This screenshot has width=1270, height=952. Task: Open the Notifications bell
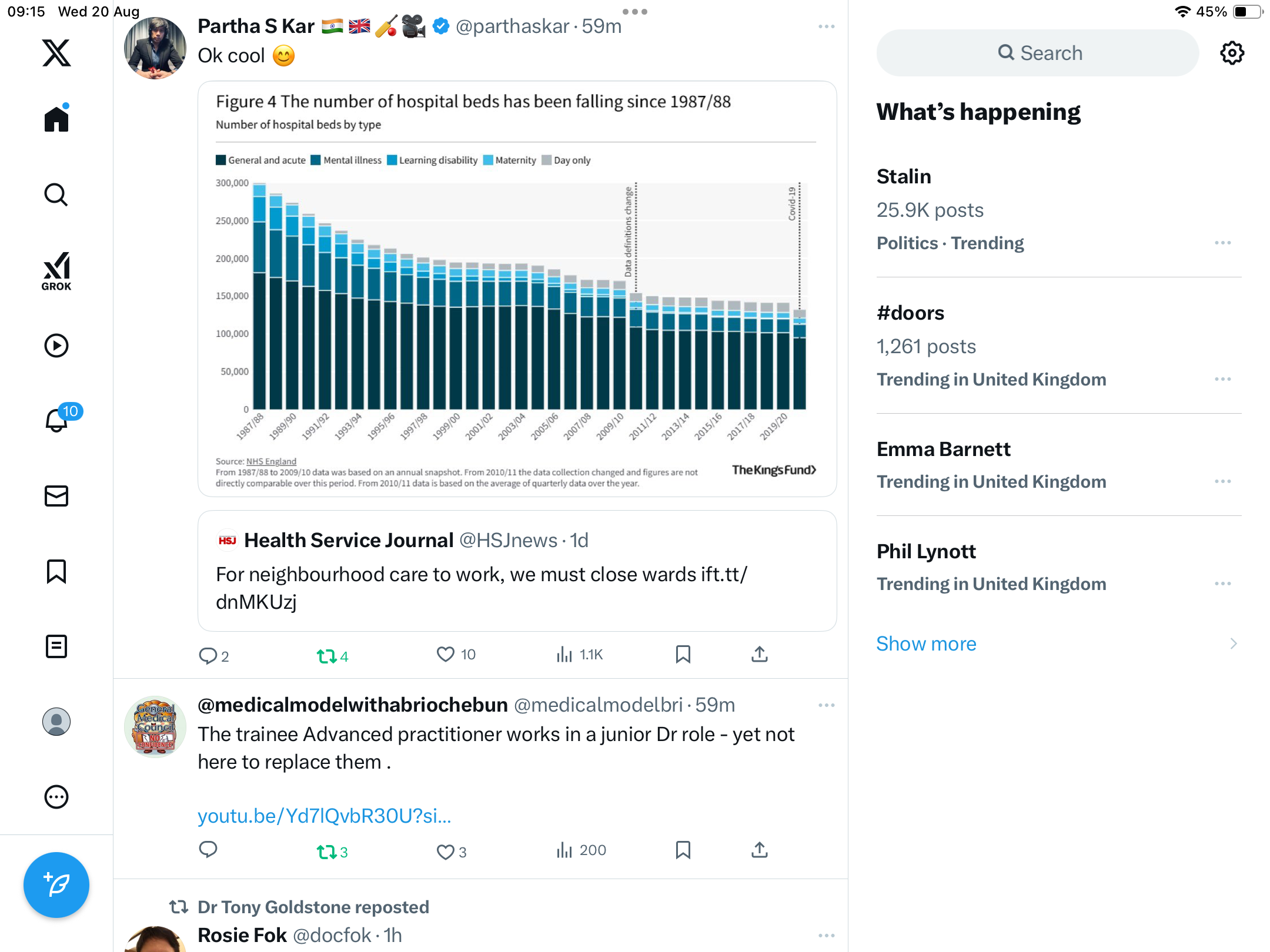[x=57, y=420]
